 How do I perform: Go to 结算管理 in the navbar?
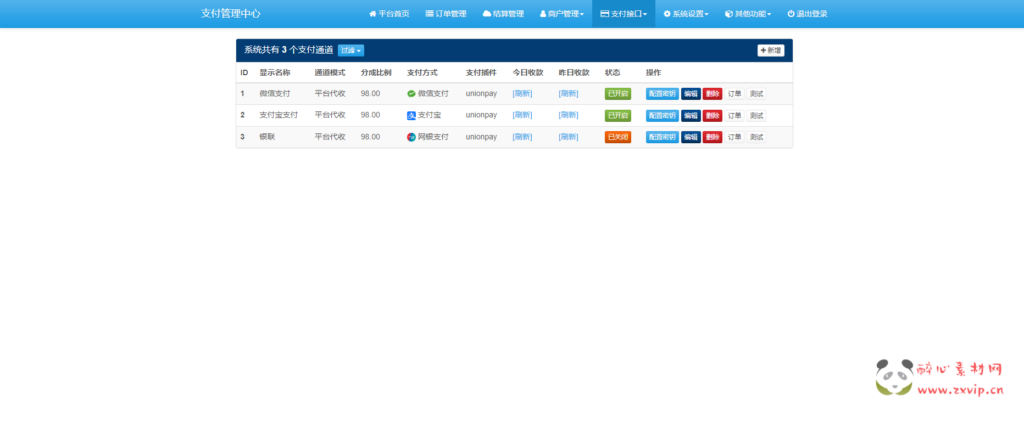503,14
